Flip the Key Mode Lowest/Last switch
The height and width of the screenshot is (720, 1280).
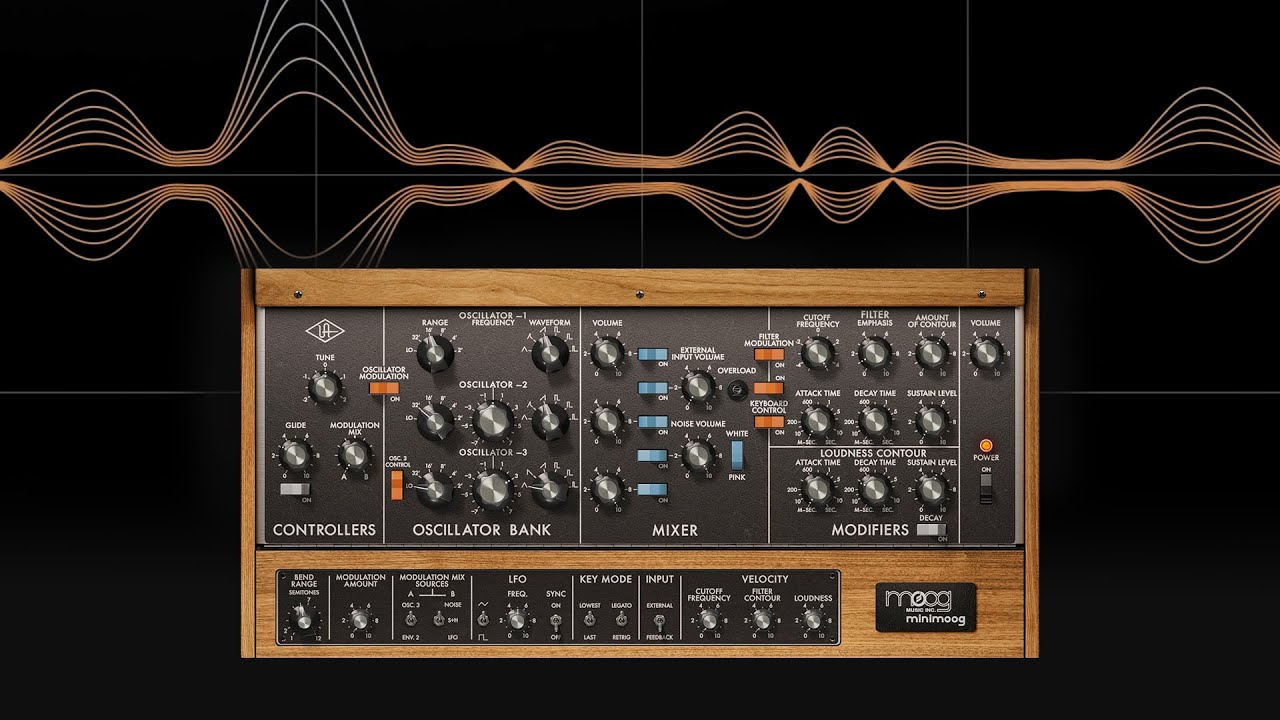click(x=589, y=620)
